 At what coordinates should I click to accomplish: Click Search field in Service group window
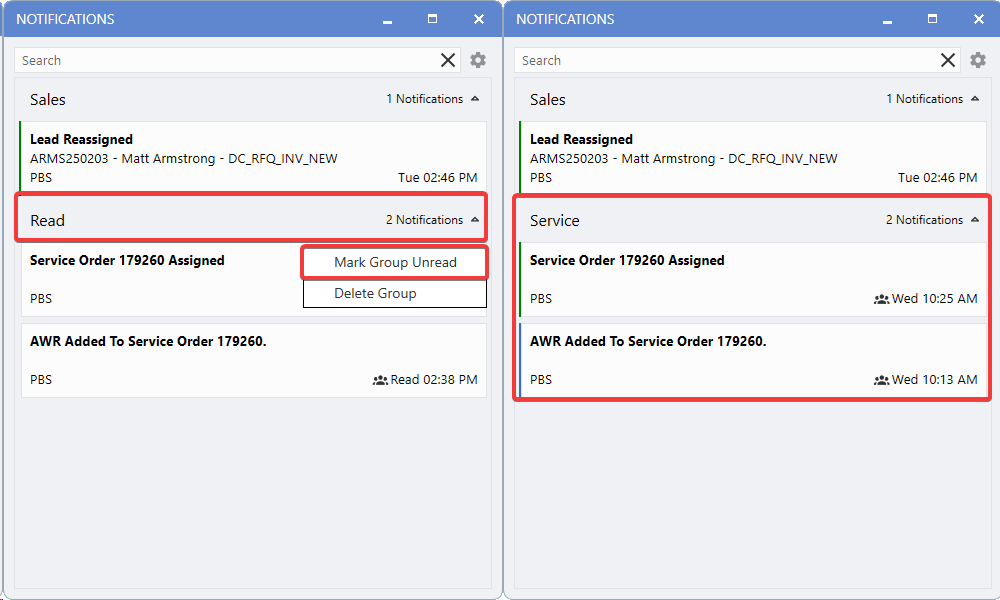[x=725, y=60]
